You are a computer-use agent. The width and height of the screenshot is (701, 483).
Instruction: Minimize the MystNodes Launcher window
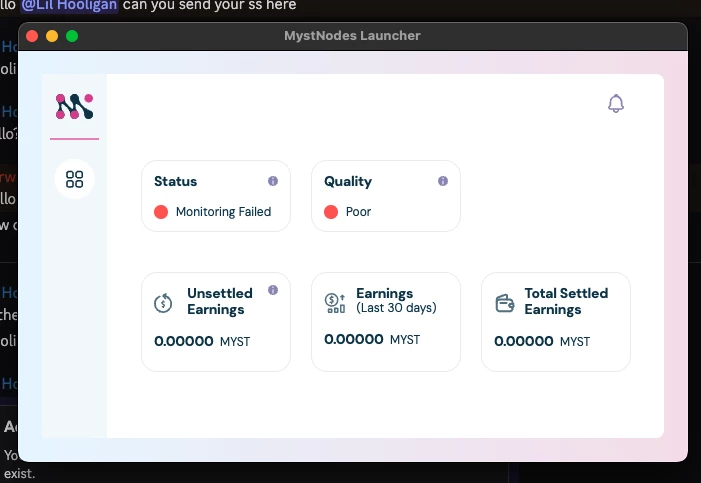tap(52, 36)
